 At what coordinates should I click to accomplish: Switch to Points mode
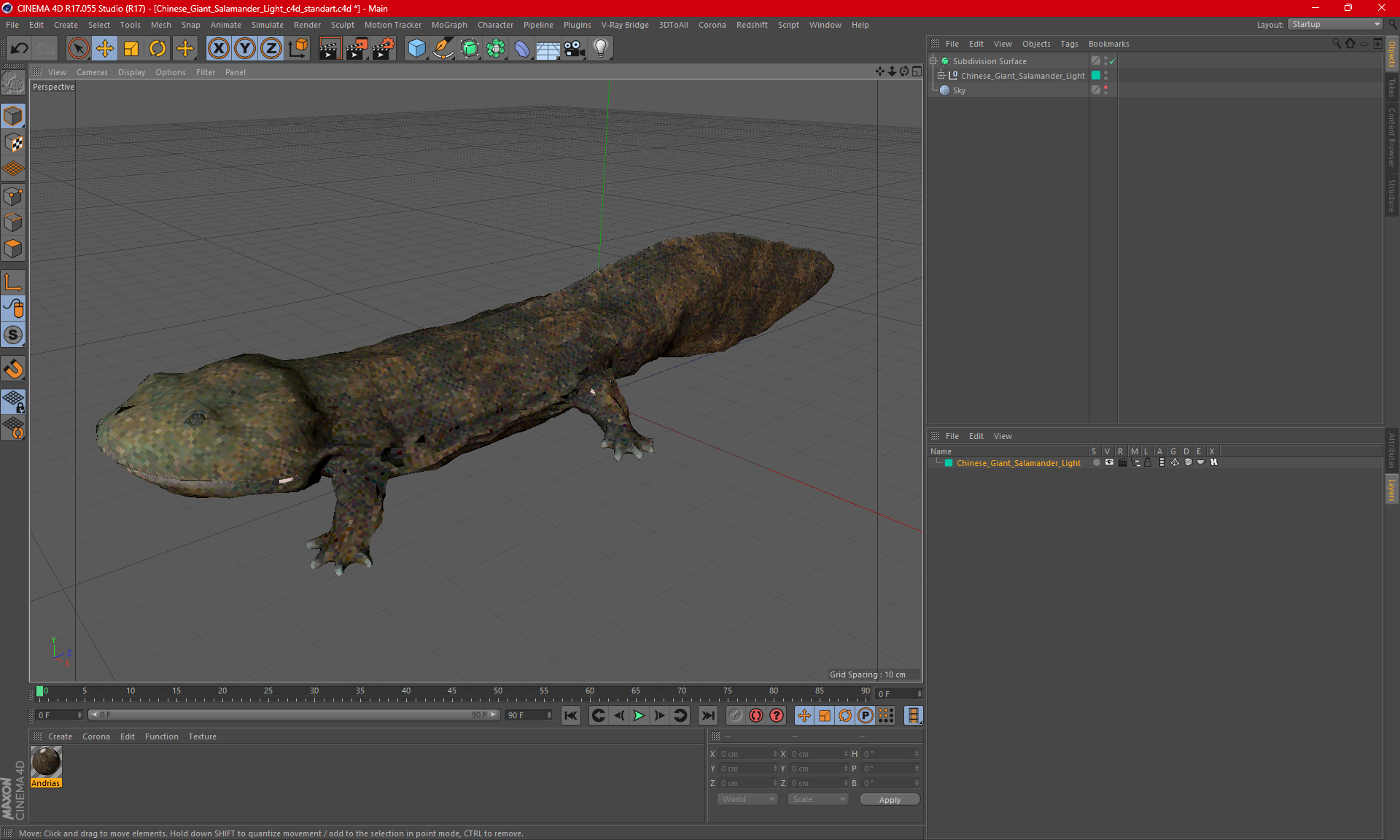coord(13,196)
